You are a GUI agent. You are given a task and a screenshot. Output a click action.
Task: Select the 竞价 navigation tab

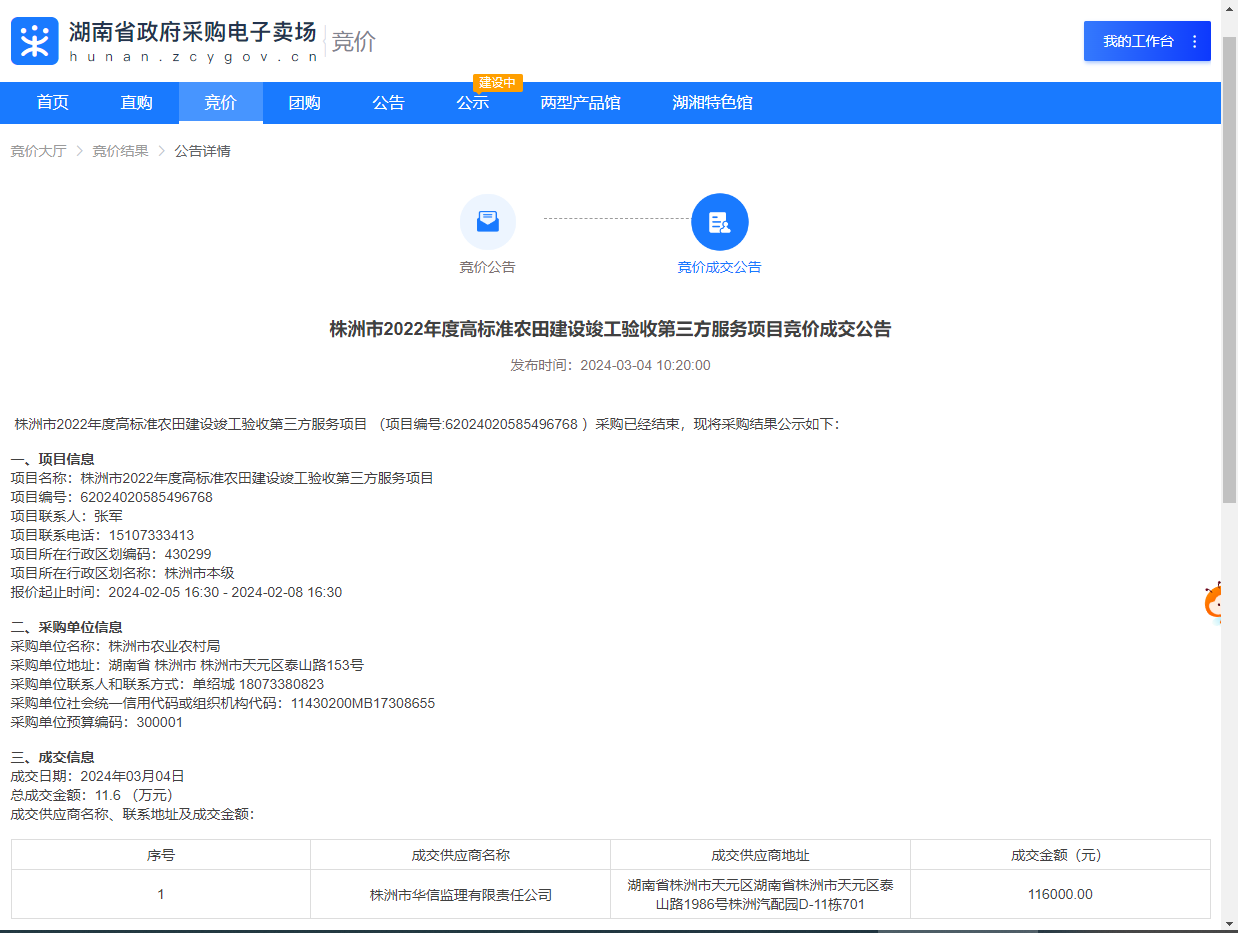pos(220,102)
